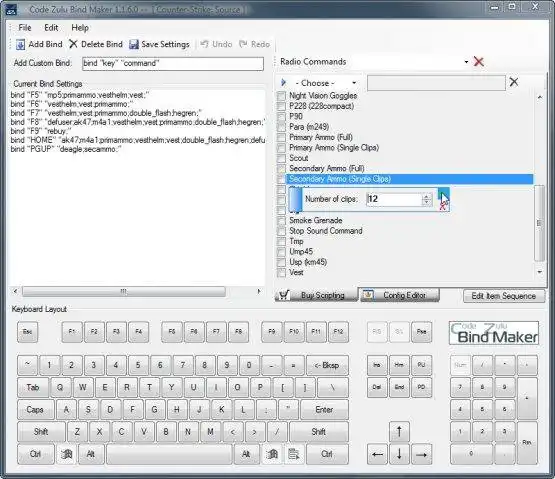Switch to the Config Editor tab
Viewport: 555px width, 479px height.
coord(399,295)
